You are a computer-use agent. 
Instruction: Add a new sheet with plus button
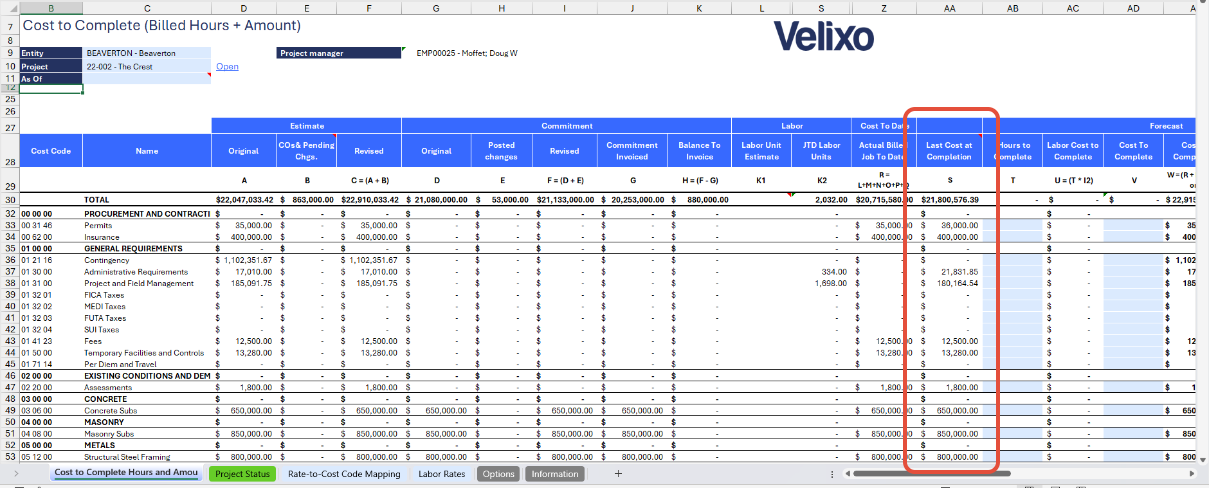click(618, 474)
